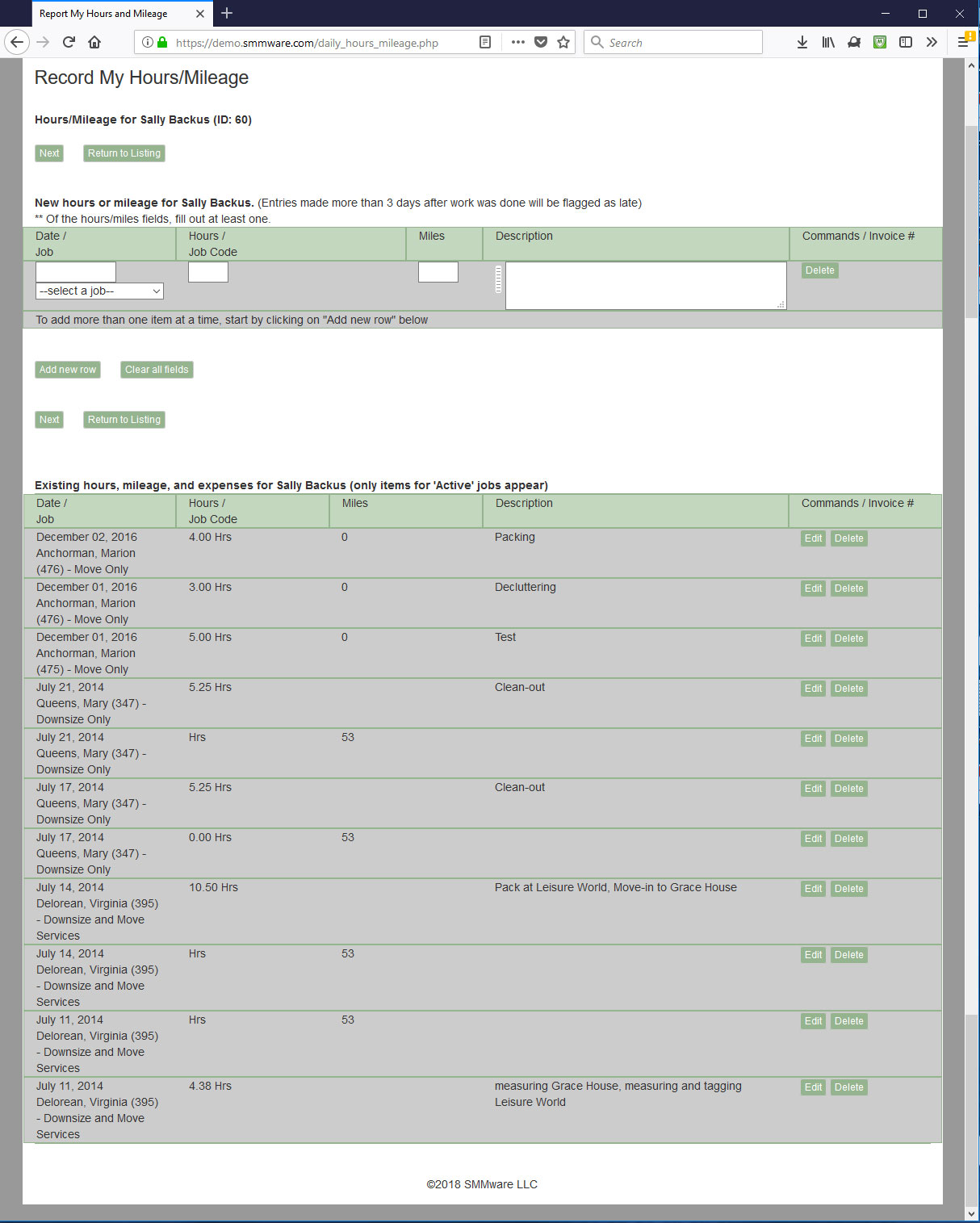Click '©2018 SMMware LLC' footer text
Screen dimensions: 980x1223
point(482,1184)
